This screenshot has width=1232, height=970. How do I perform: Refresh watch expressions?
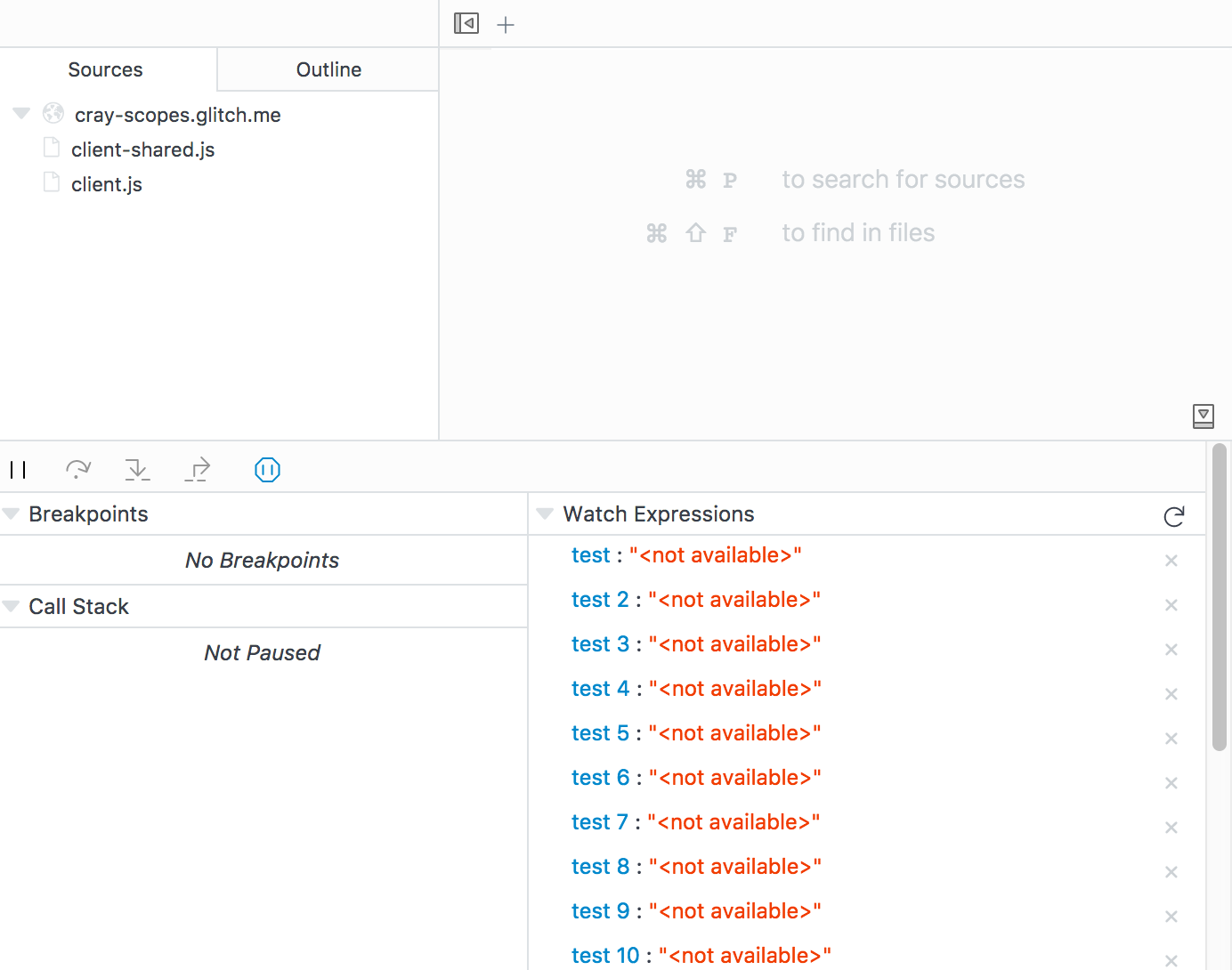1174,516
